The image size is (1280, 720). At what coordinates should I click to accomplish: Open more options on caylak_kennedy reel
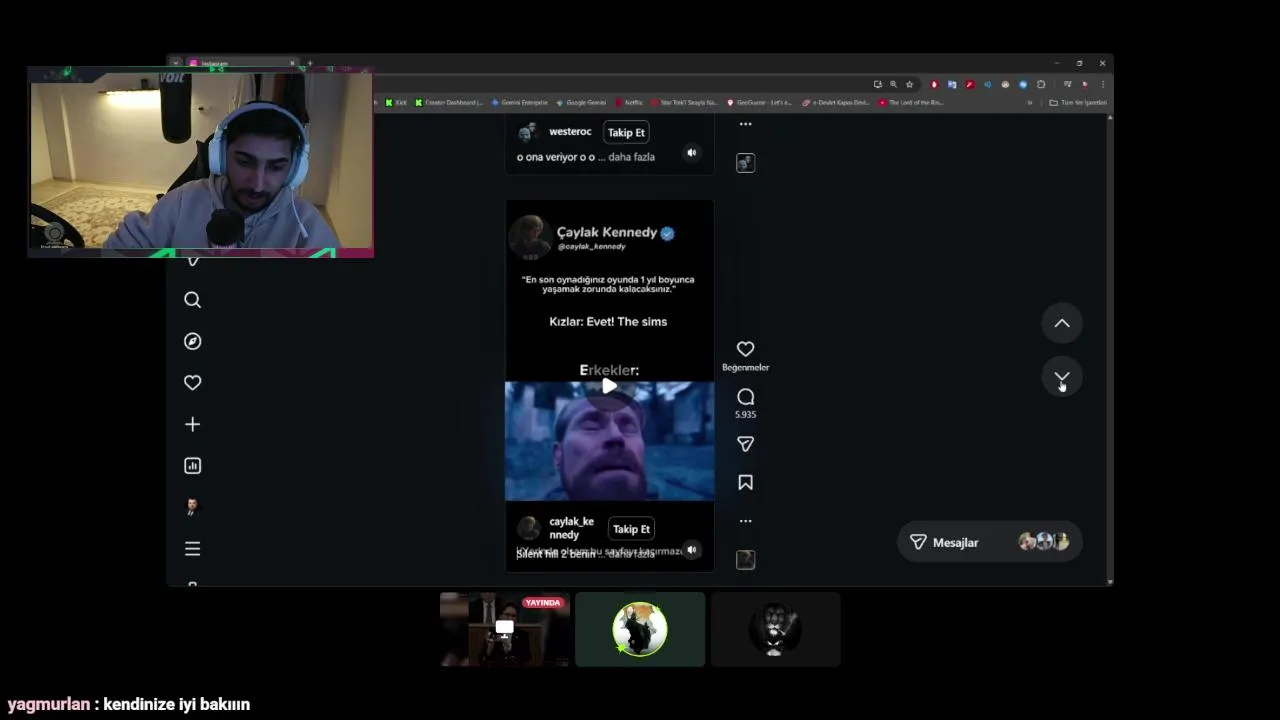click(745, 521)
